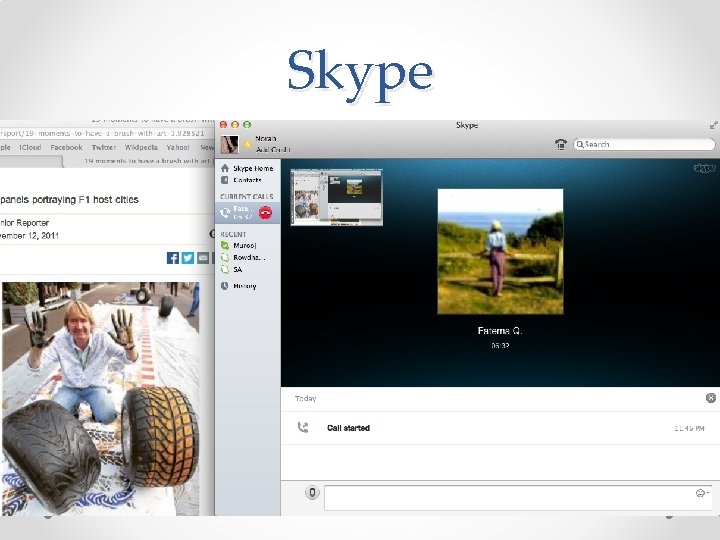End the current call with red hangup button

[x=265, y=213]
